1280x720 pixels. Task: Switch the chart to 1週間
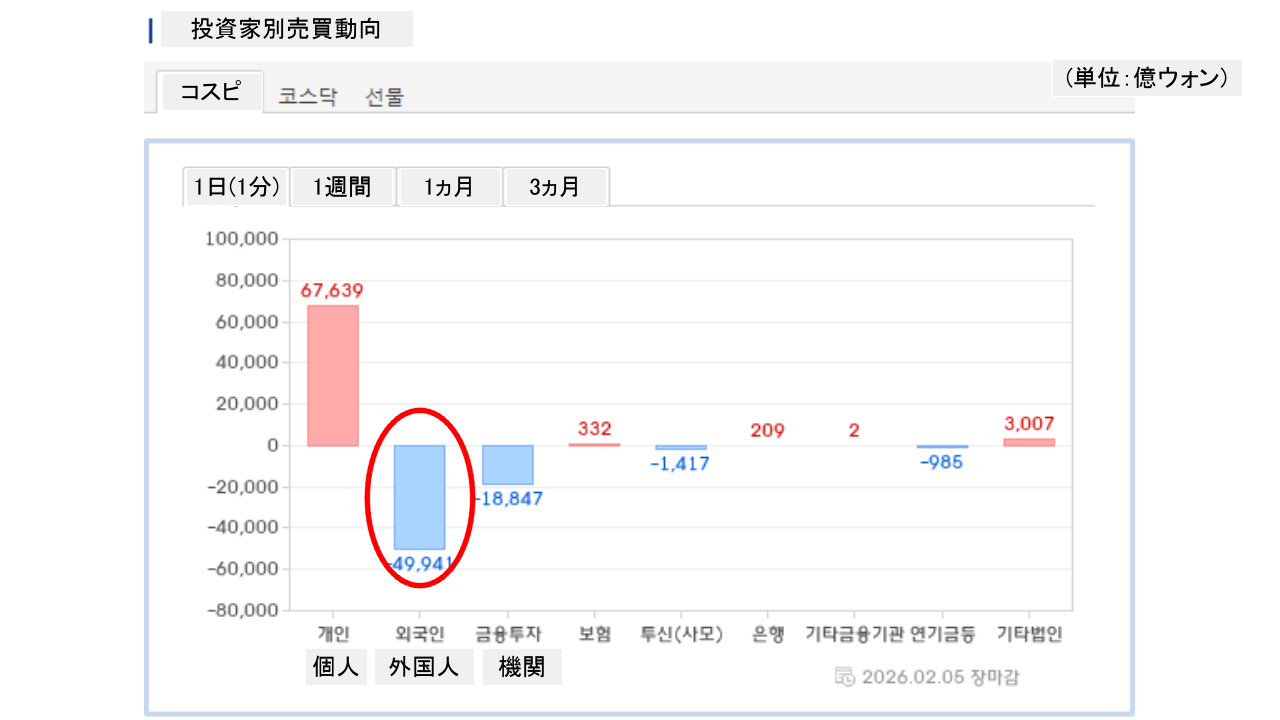coord(342,187)
